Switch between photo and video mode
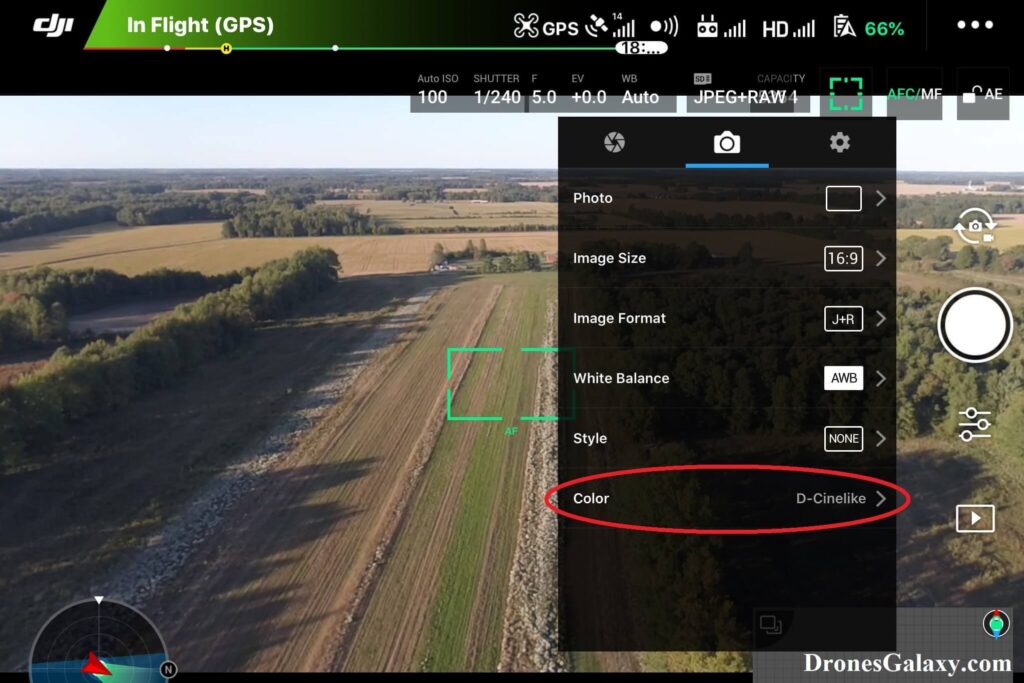 click(x=975, y=226)
